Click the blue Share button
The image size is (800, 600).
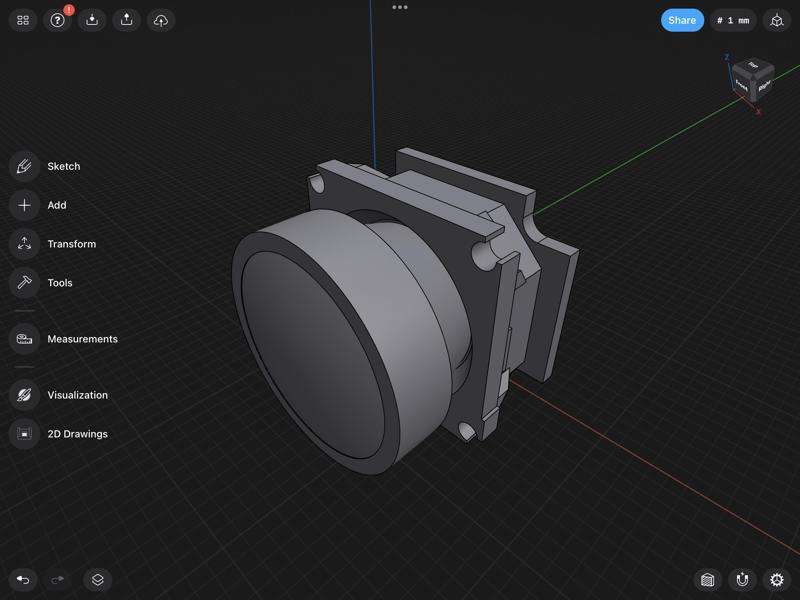click(682, 20)
